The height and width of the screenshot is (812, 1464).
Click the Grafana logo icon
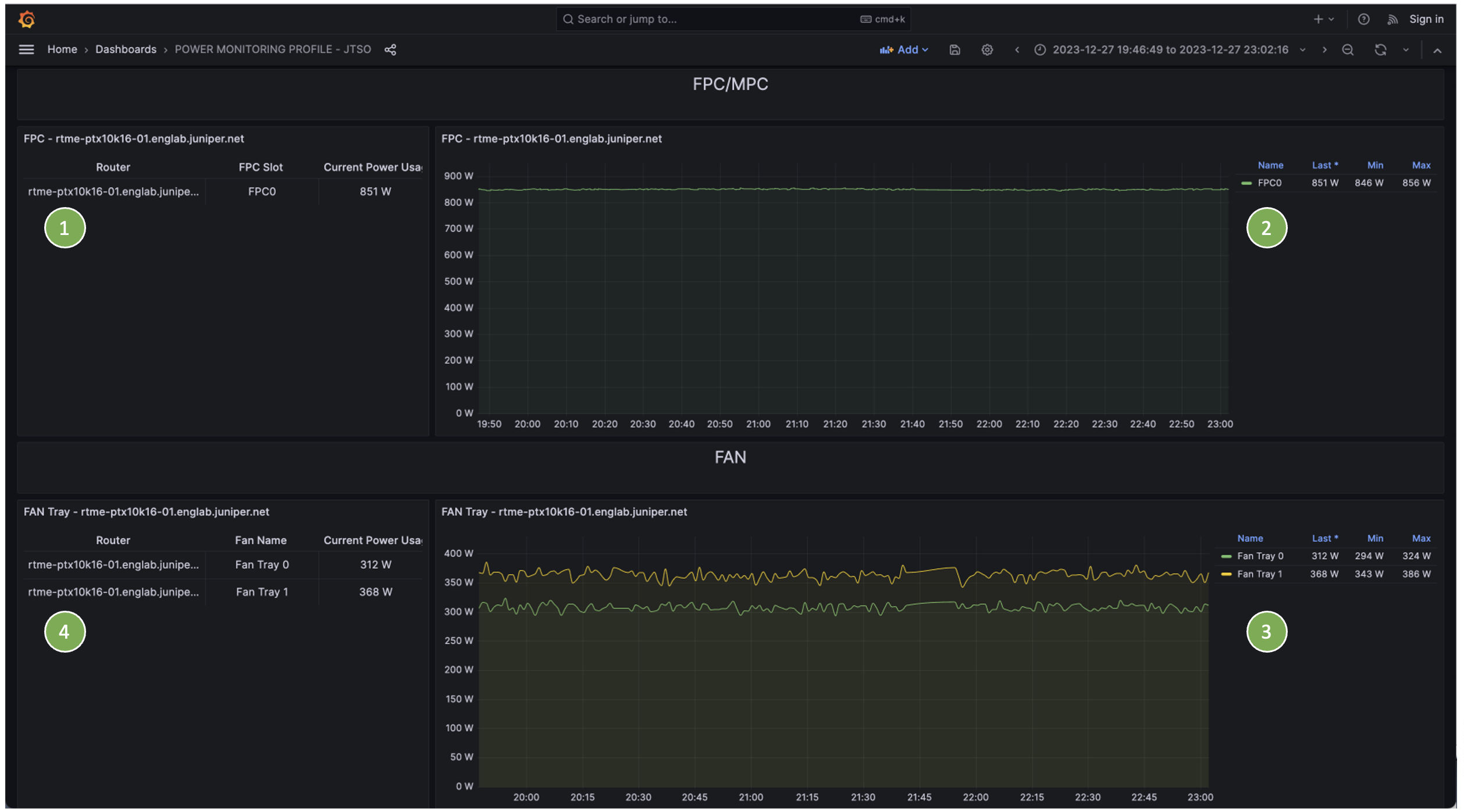(x=27, y=19)
